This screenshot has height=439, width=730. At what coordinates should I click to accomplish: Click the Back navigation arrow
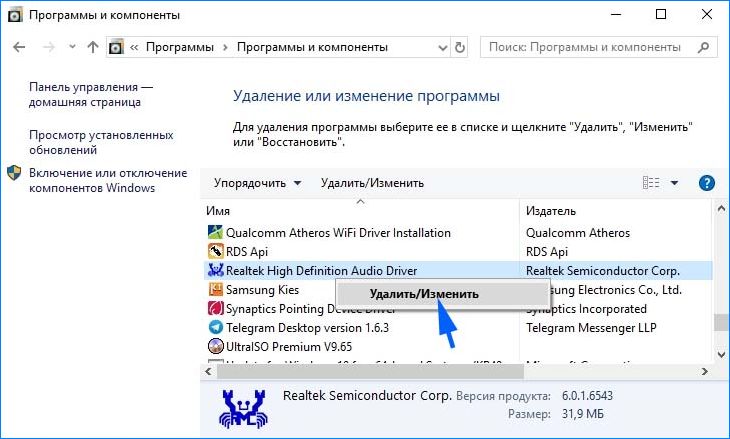point(19,47)
